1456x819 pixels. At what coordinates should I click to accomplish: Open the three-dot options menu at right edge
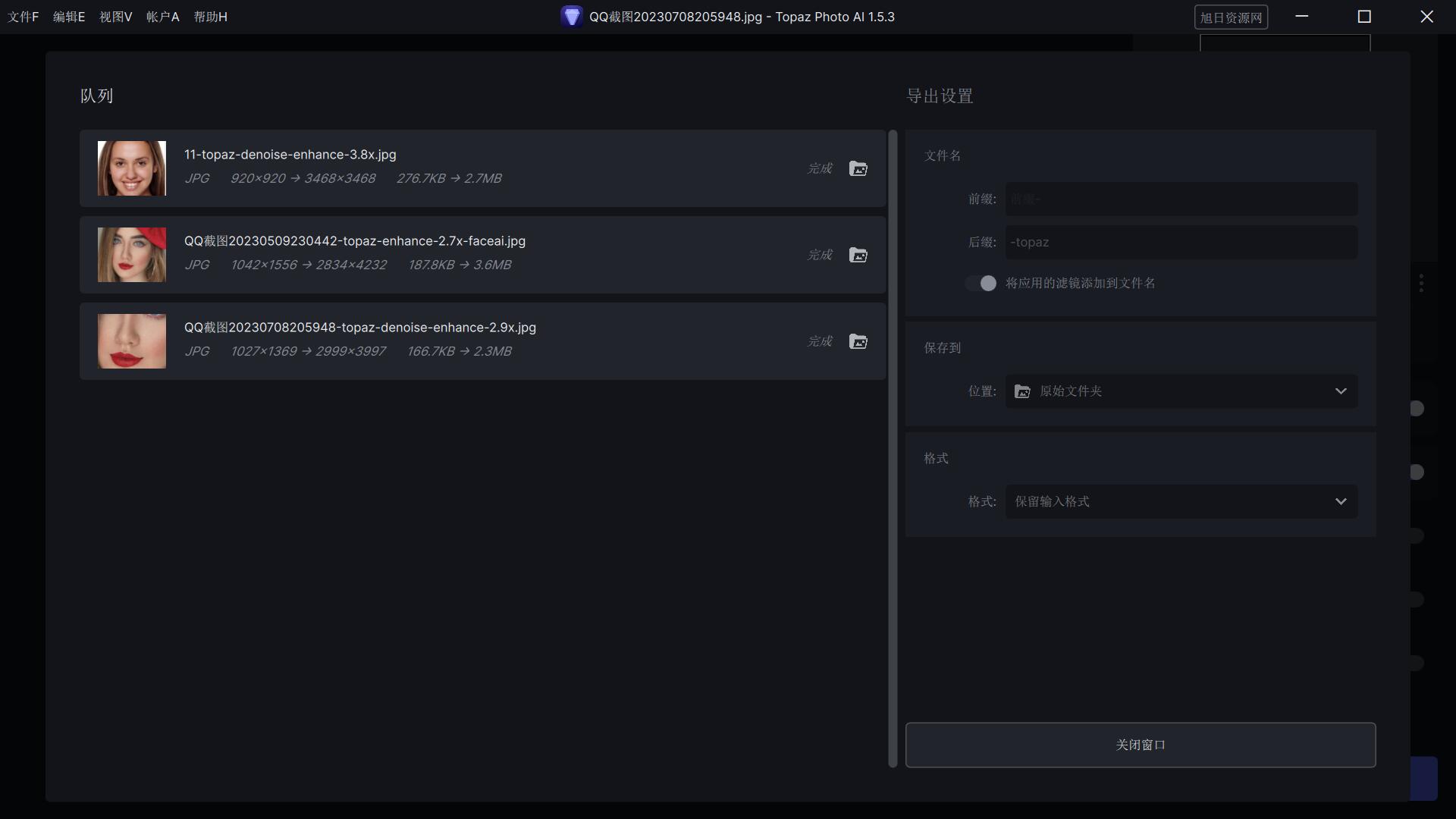[1421, 284]
